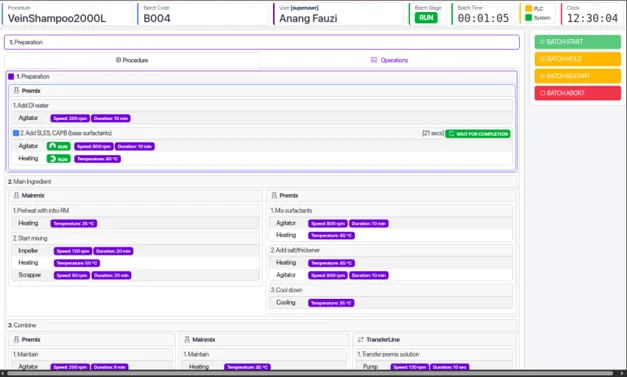Click the Agitator RUN spinner badge
The image size is (627, 377).
click(58, 146)
